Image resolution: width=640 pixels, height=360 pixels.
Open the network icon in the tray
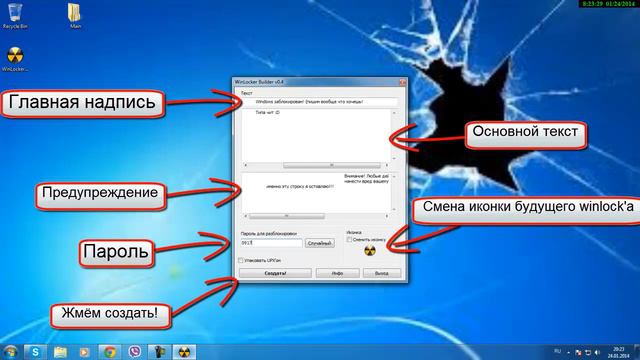click(x=588, y=352)
